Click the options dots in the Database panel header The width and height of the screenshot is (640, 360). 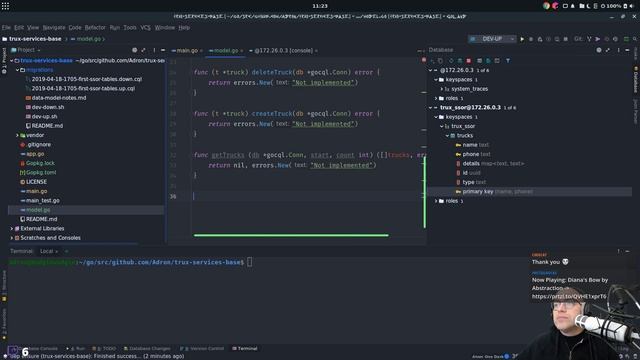tap(618, 50)
